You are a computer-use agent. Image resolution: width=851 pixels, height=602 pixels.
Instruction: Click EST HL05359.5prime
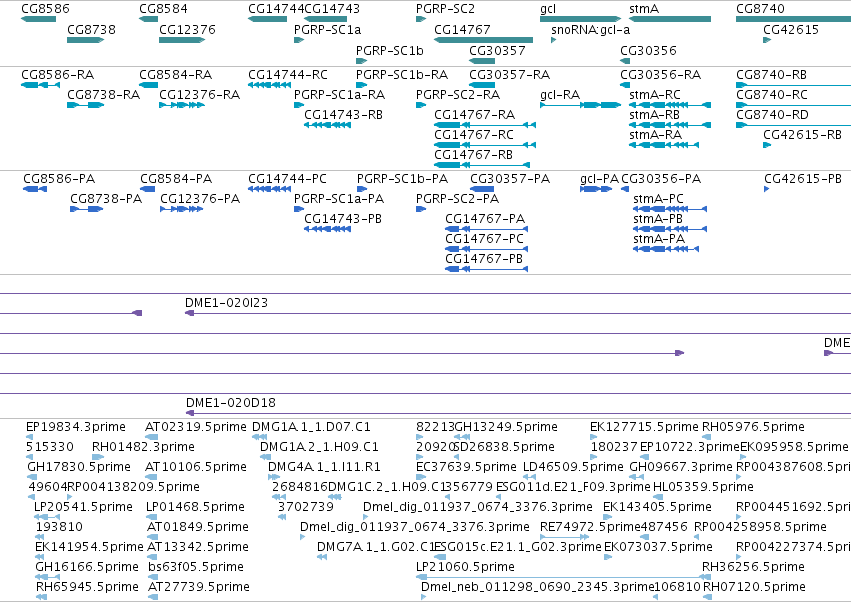pyautogui.click(x=657, y=497)
